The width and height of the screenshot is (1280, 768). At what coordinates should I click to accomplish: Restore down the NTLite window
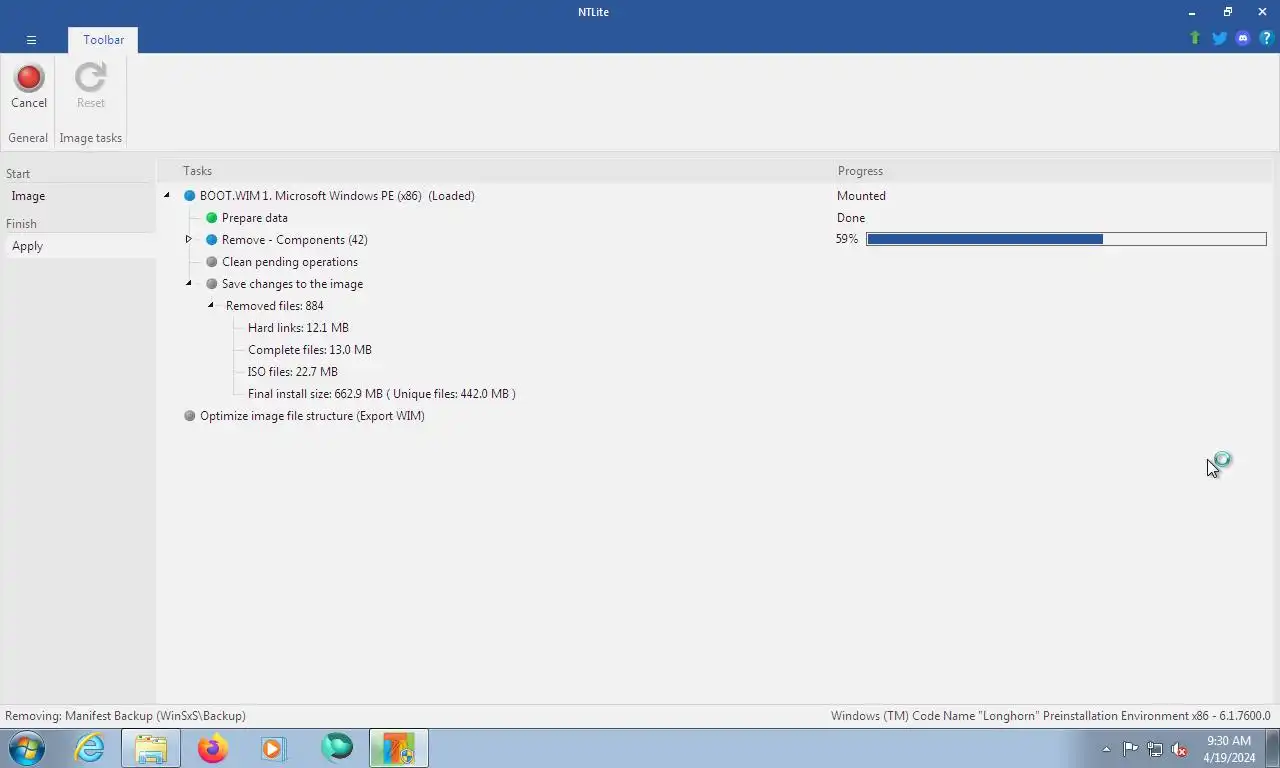(x=1227, y=12)
